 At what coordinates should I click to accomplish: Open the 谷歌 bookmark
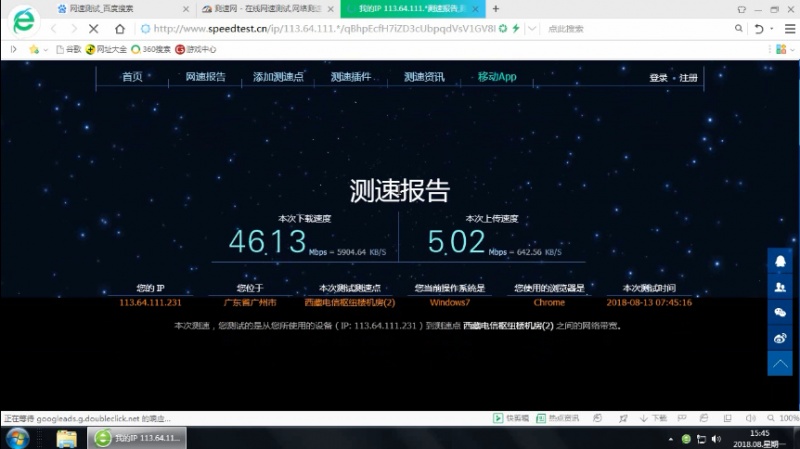[68, 49]
